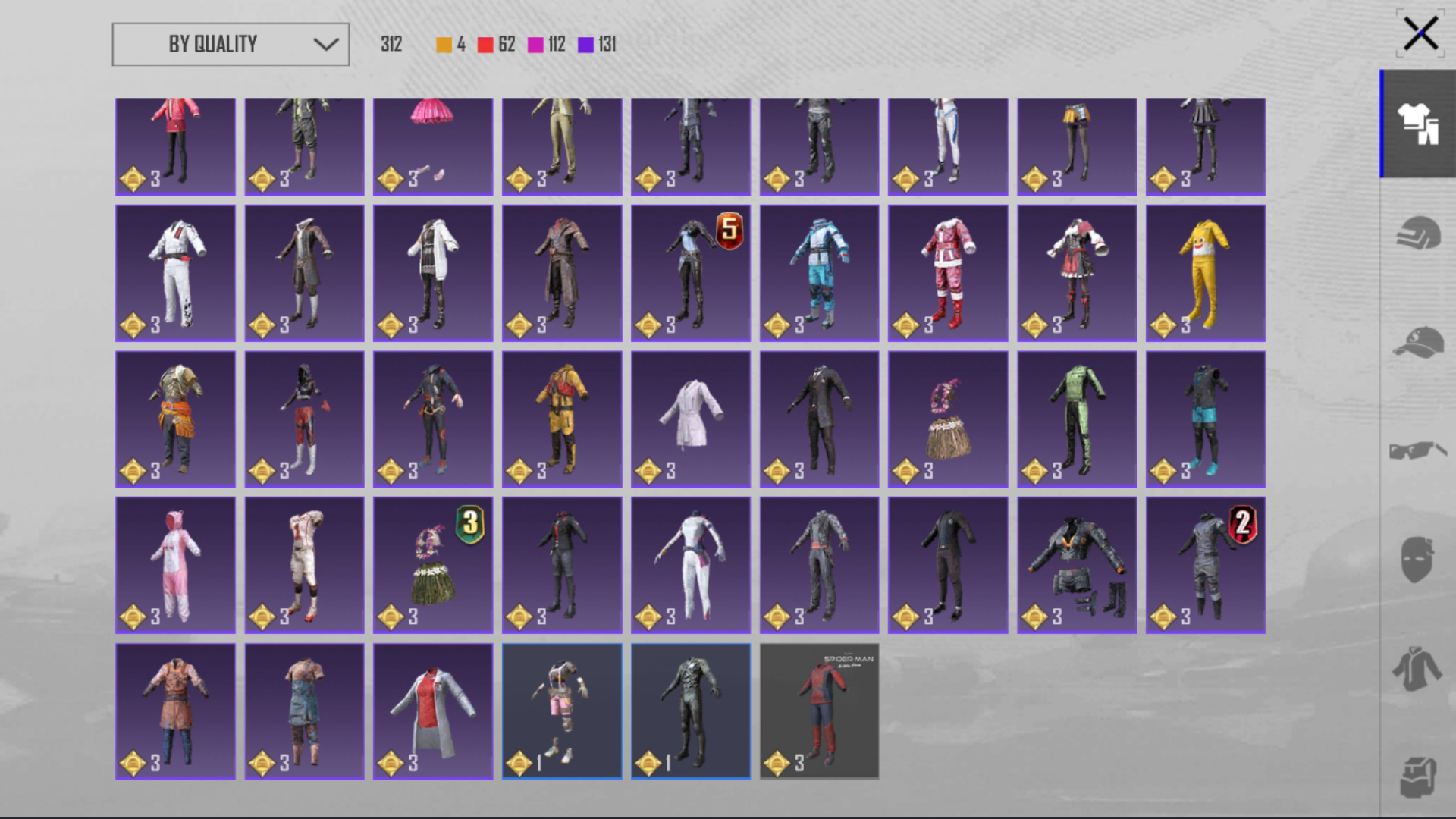The height and width of the screenshot is (819, 1456).
Task: Choose the green and black racing suit
Action: (1077, 419)
